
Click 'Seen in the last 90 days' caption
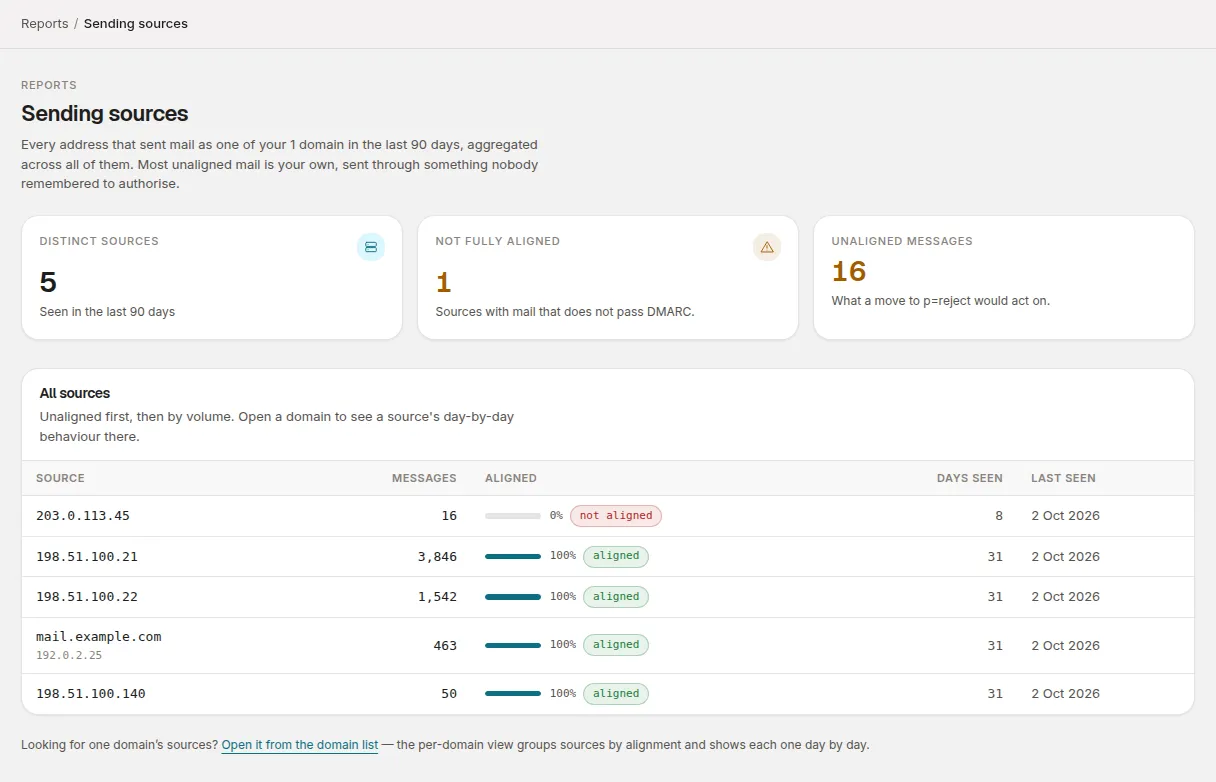[107, 312]
